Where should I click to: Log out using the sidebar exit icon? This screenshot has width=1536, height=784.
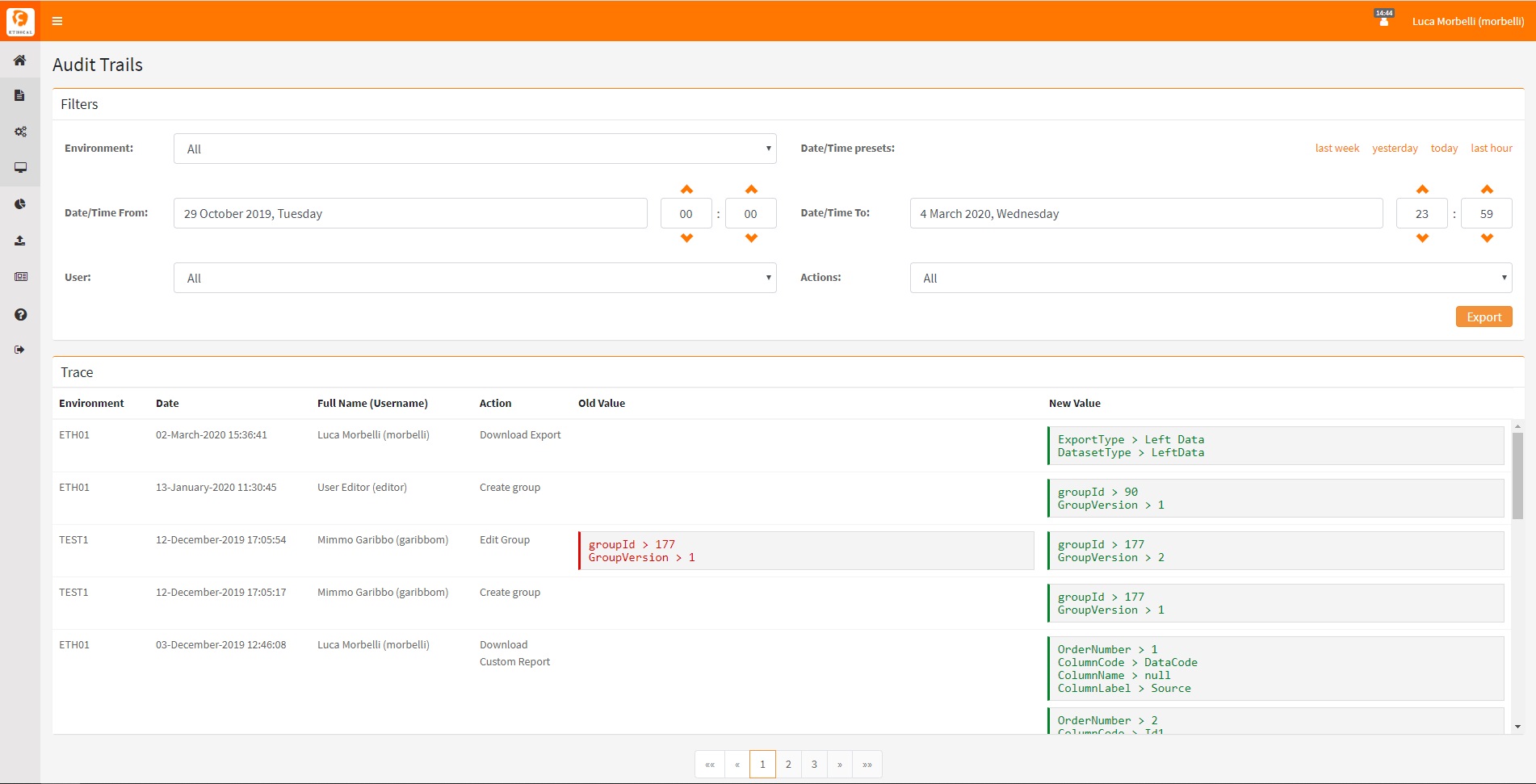click(20, 349)
